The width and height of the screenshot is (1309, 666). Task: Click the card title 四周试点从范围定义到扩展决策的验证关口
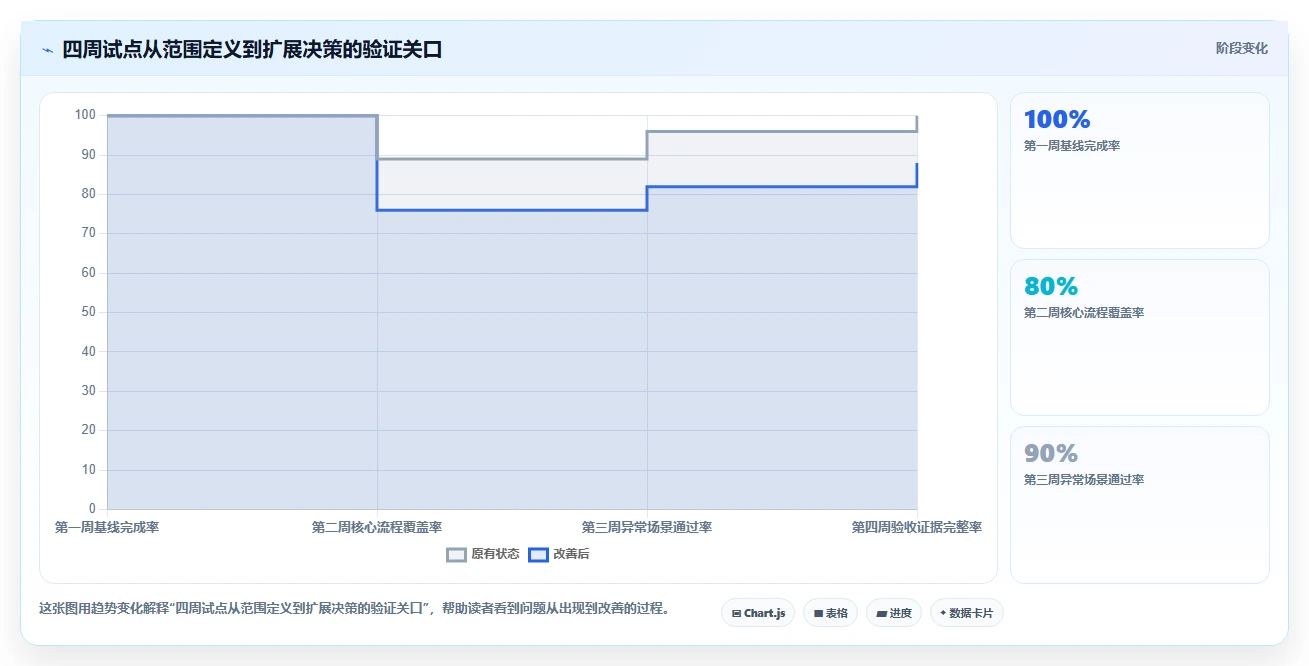tap(252, 50)
